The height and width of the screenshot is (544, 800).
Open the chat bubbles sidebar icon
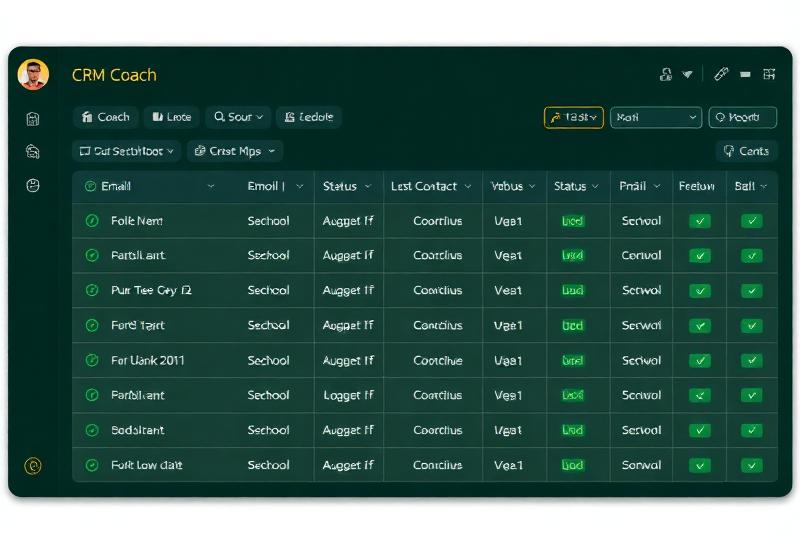coord(33,152)
